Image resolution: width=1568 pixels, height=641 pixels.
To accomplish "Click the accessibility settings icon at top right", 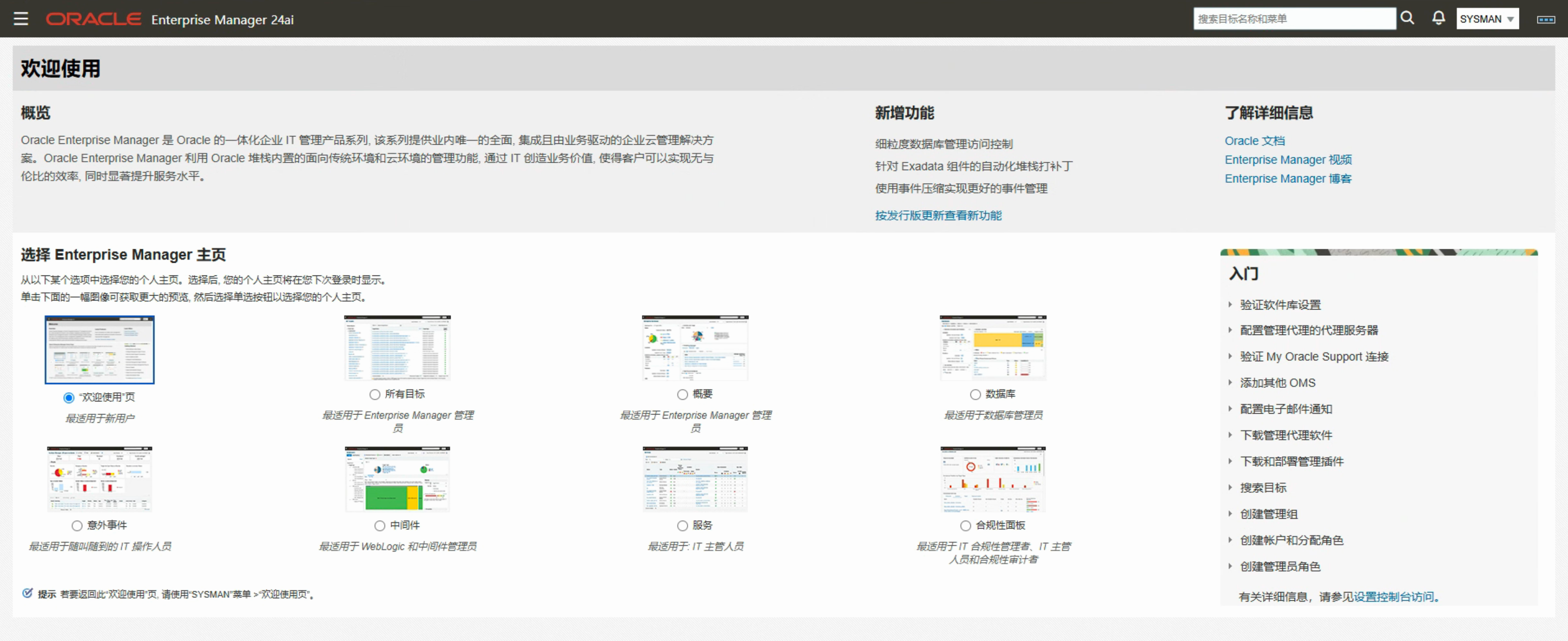I will [1546, 20].
